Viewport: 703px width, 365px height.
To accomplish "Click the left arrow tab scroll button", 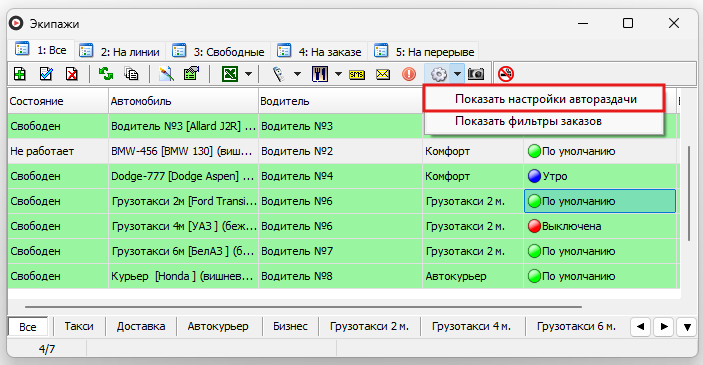I will 640,326.
